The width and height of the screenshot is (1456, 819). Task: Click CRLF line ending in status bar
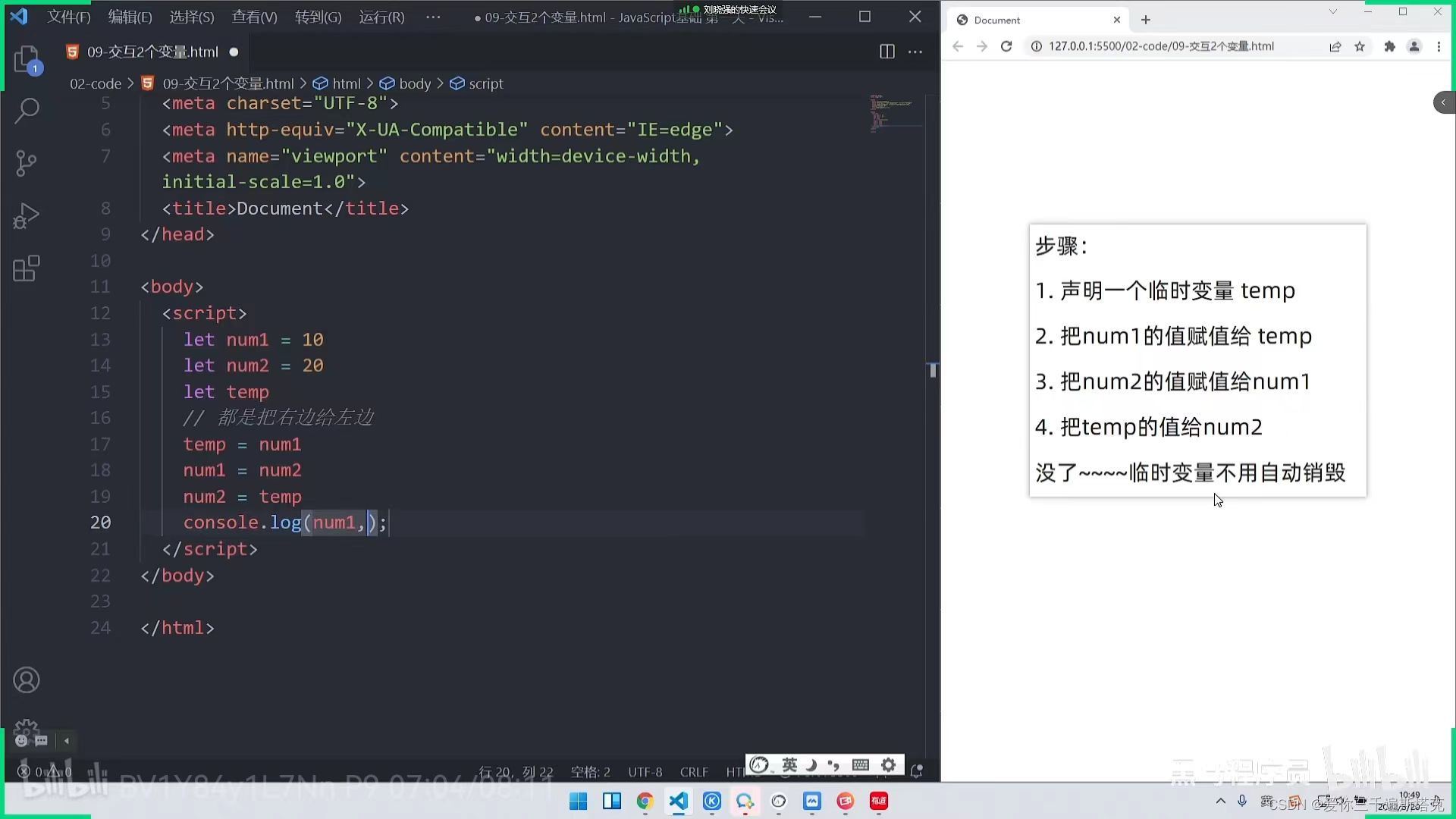tap(694, 772)
